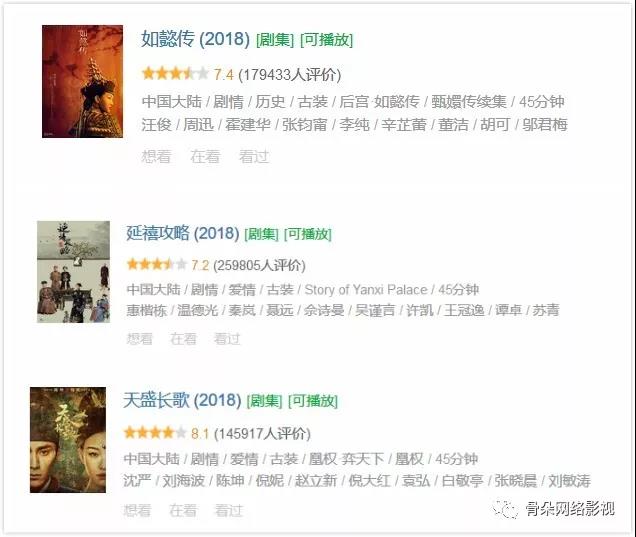Open the 延禧攻略 (2018) title link
636x537 pixels.
pyautogui.click(x=183, y=233)
